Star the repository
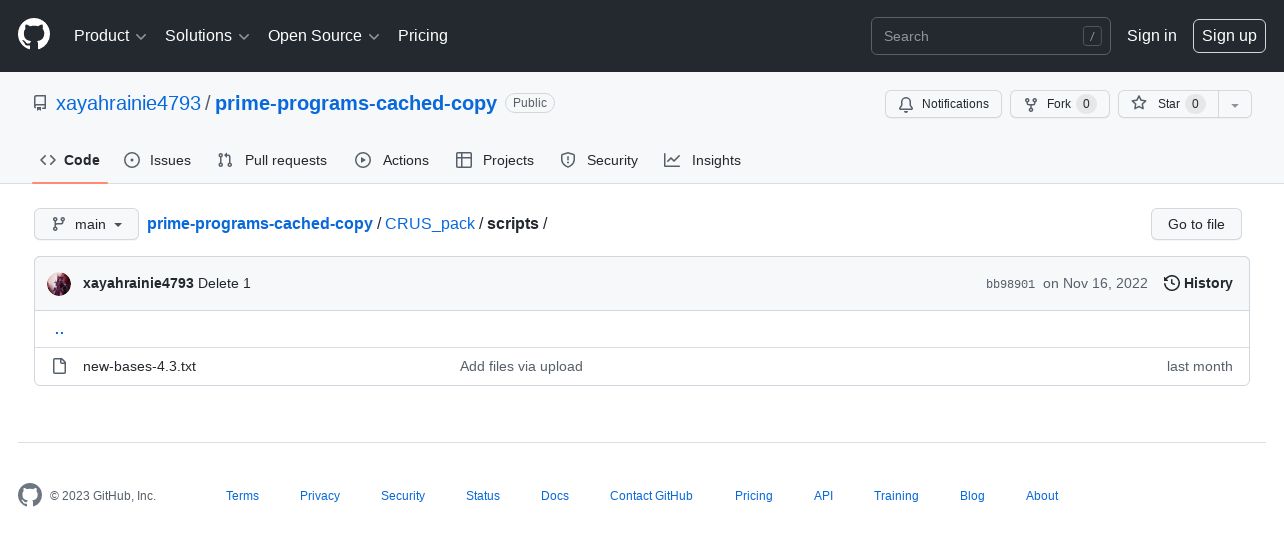The width and height of the screenshot is (1284, 557). pyautogui.click(x=1168, y=104)
